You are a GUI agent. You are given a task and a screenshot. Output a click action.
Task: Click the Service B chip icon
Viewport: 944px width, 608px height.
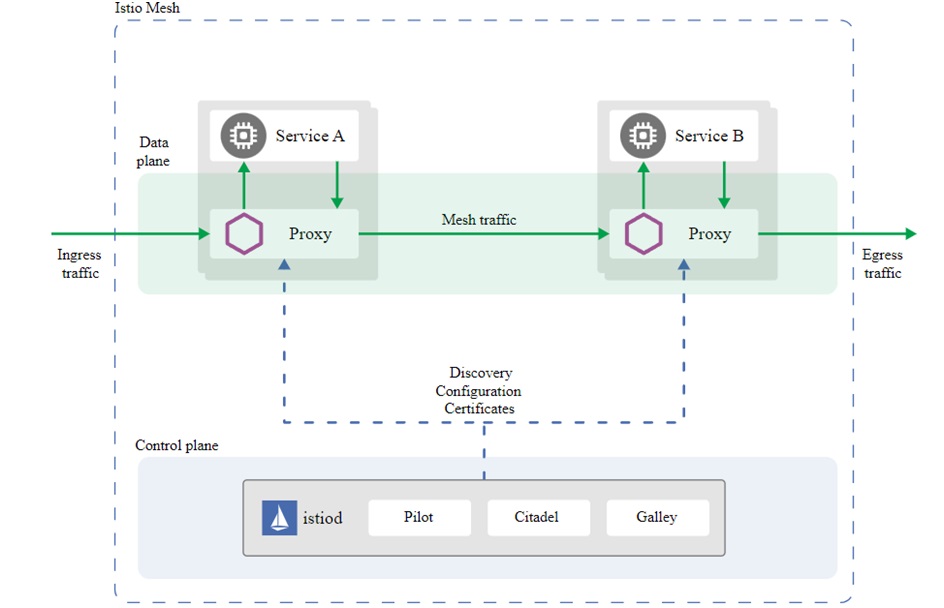[x=640, y=136]
